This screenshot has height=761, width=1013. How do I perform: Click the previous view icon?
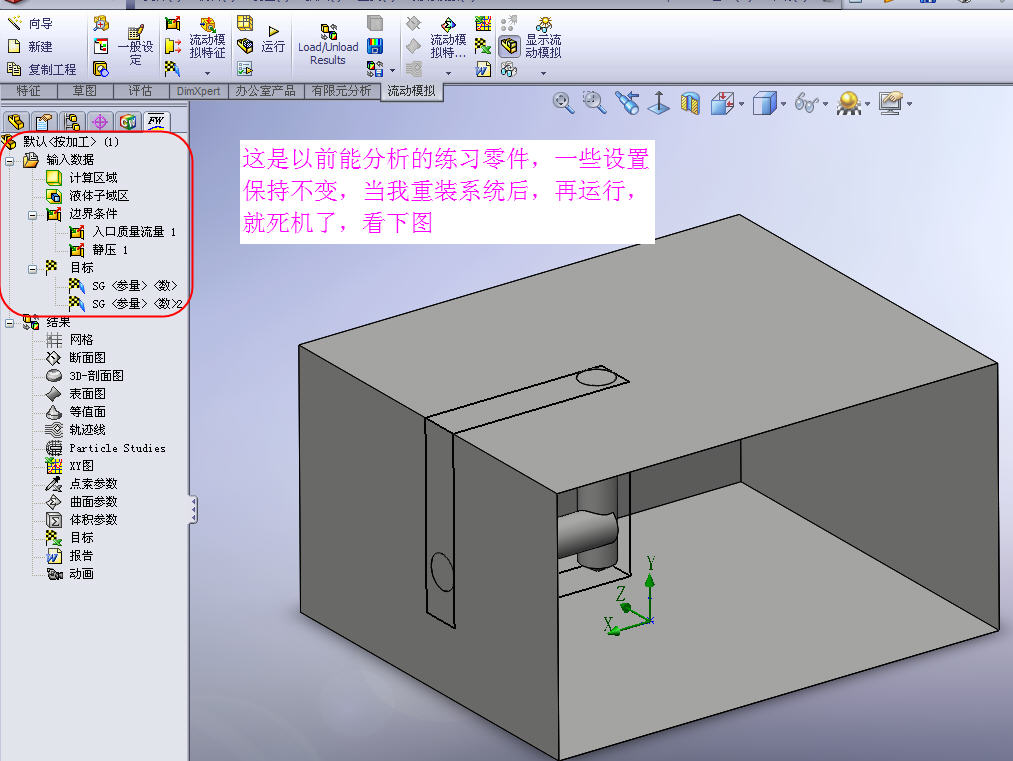coord(627,103)
